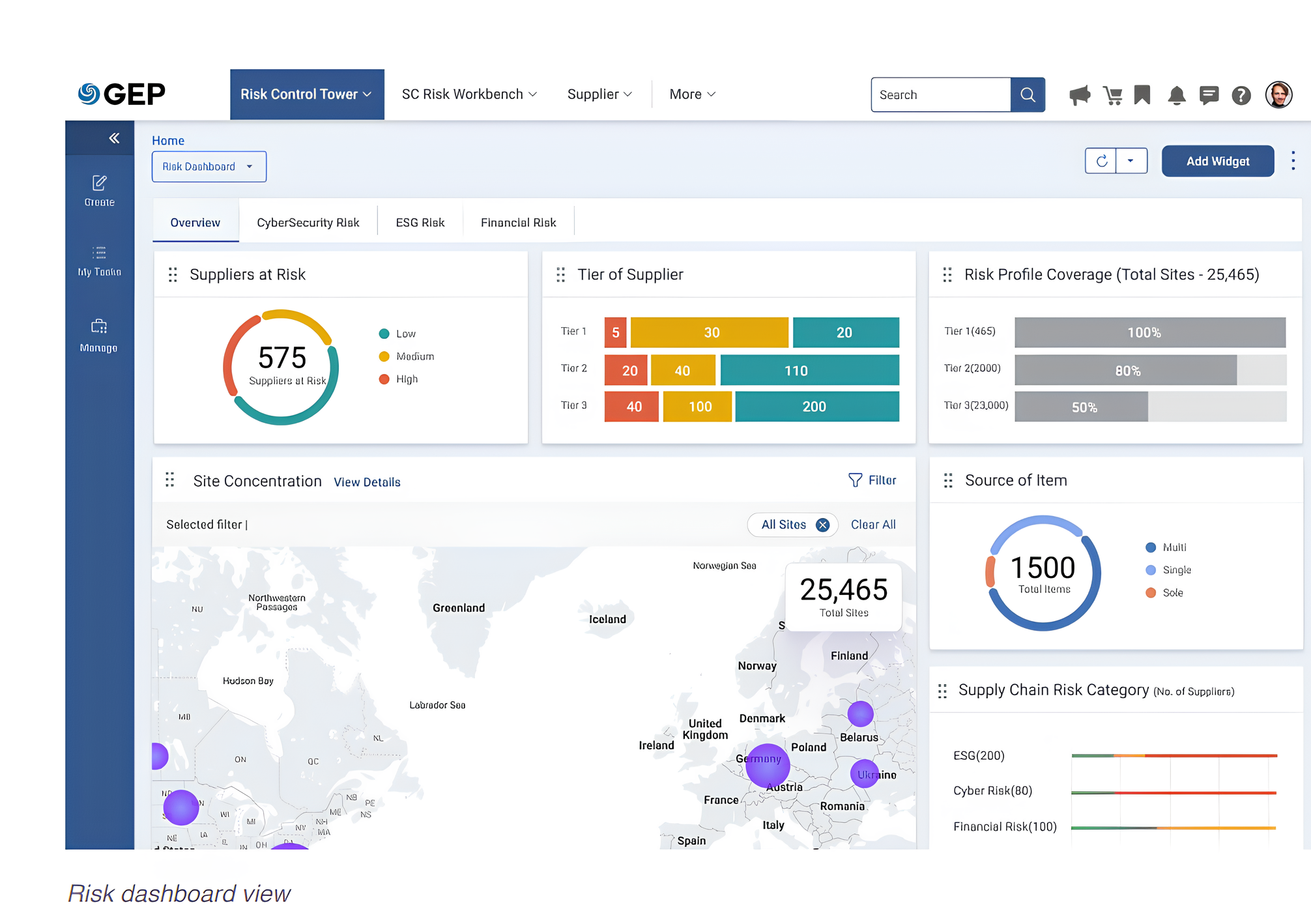The image size is (1311, 924).
Task: Switch to the CyberSecurity Risk tab
Action: pos(308,223)
